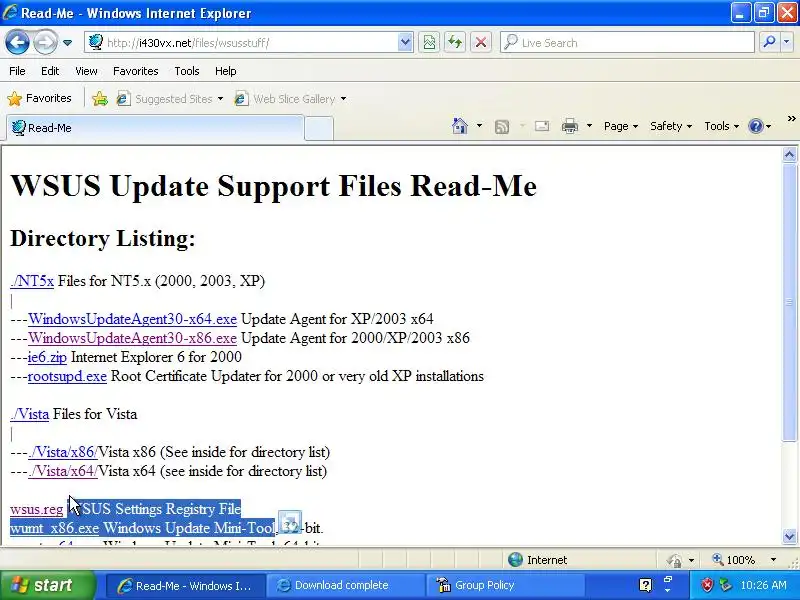Open the Safety command bar menu

pyautogui.click(x=671, y=126)
